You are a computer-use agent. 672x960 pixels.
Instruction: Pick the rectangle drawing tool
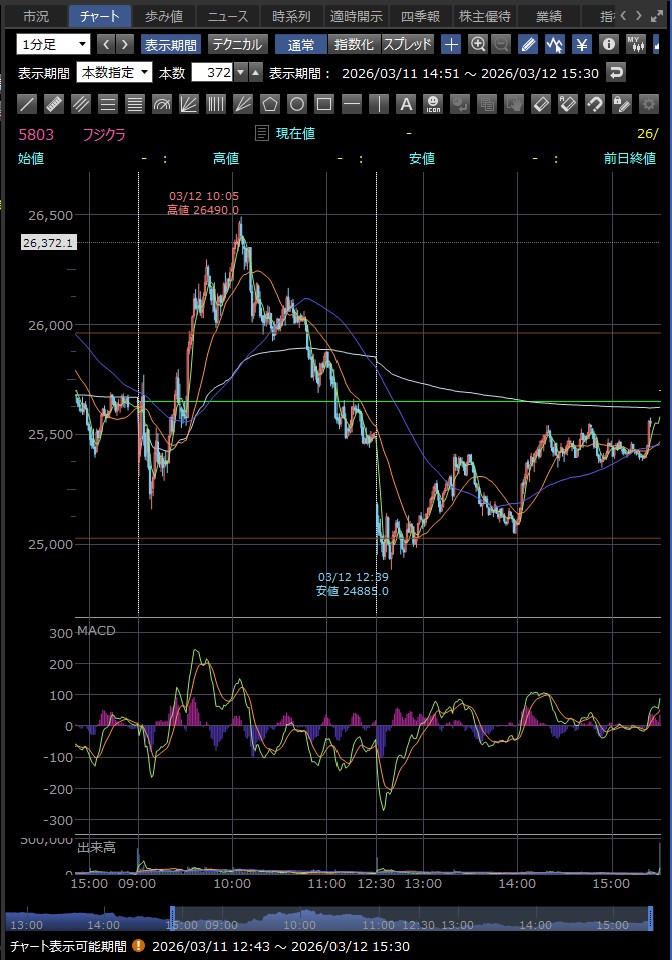click(323, 104)
